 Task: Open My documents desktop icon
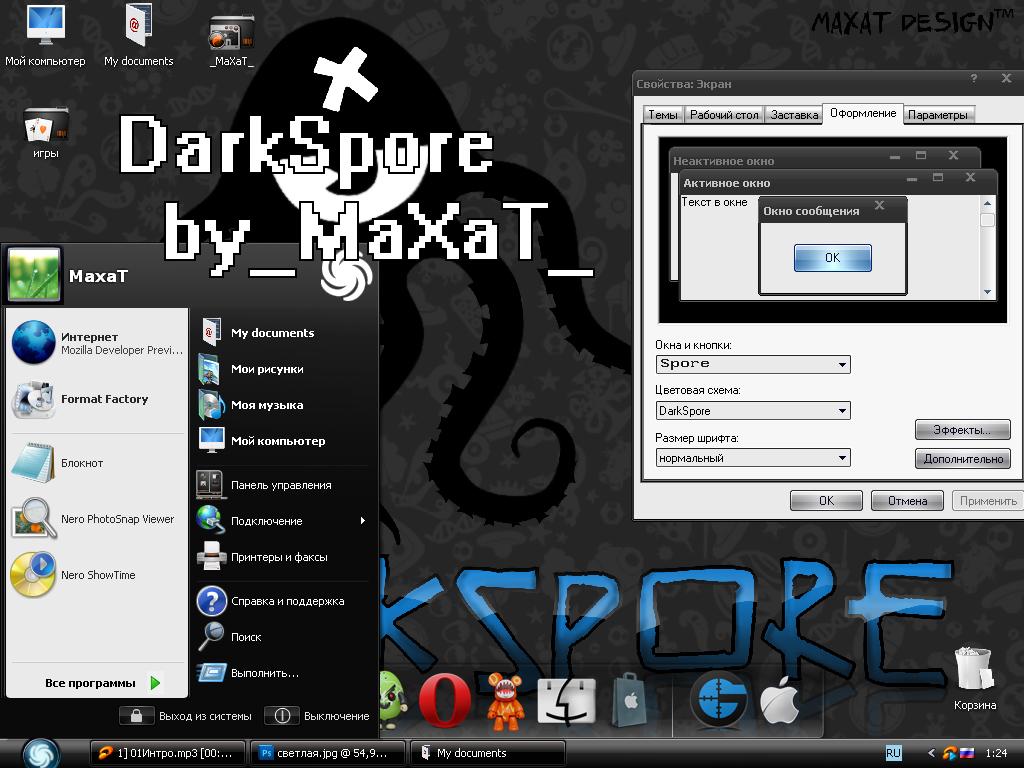(138, 36)
